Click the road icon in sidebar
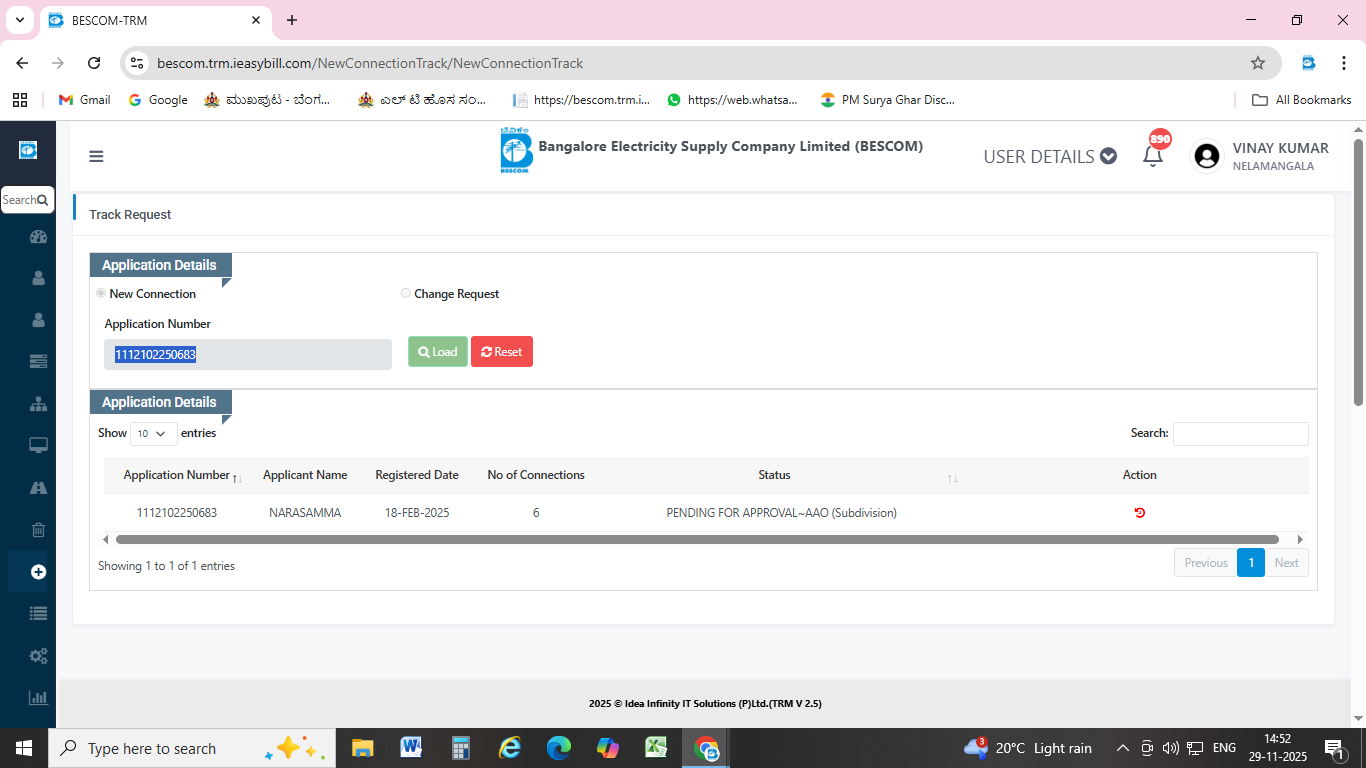Image resolution: width=1366 pixels, height=768 pixels. (x=38, y=488)
